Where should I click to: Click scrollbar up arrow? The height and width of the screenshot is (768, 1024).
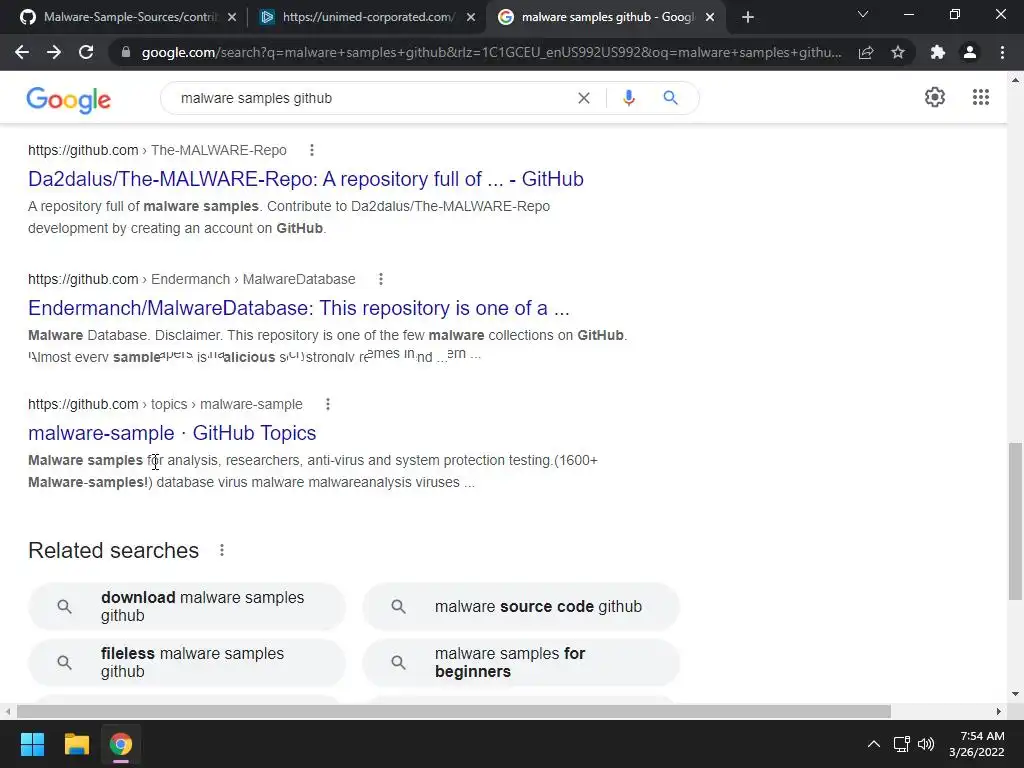(x=1015, y=80)
